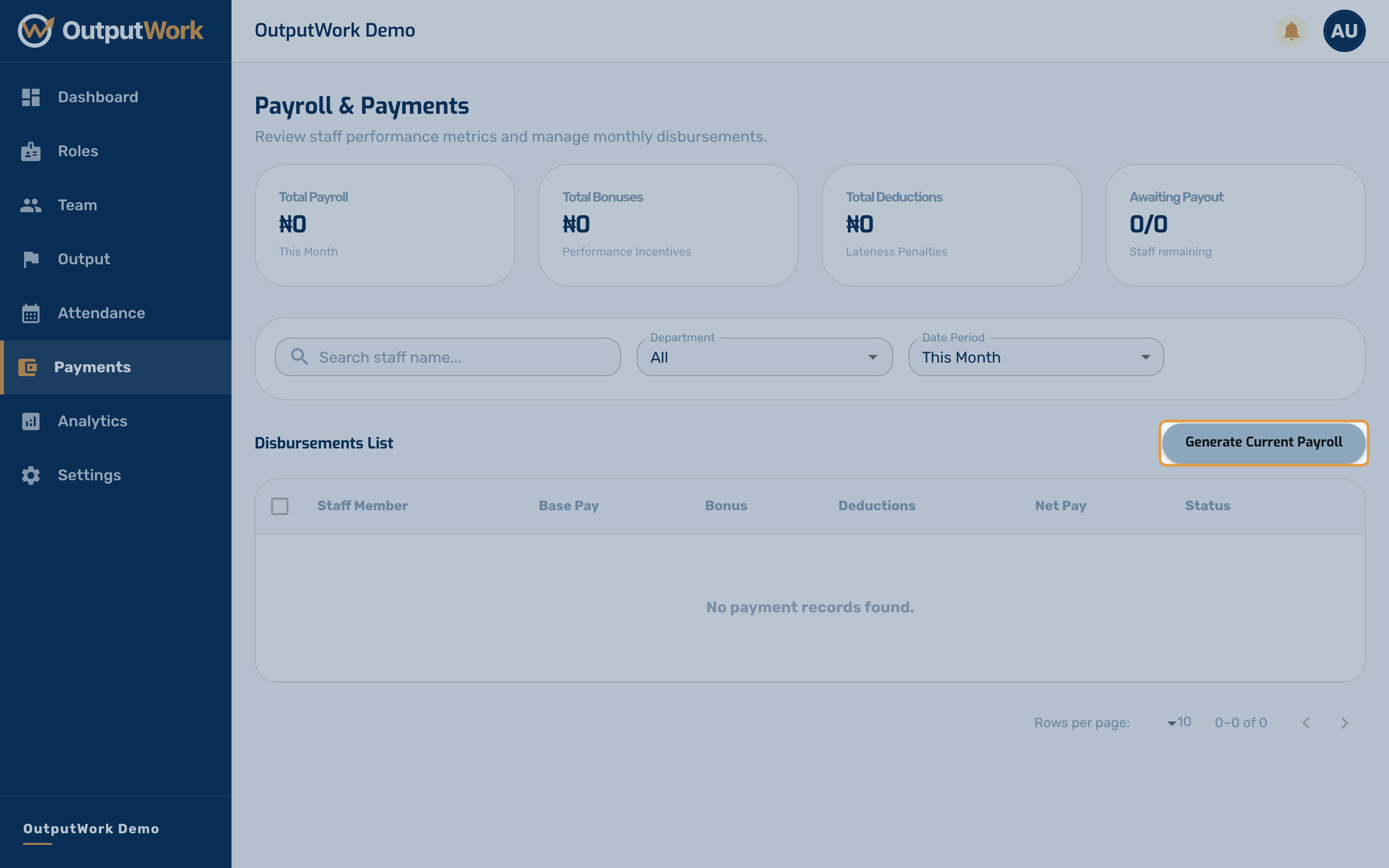Click the Attendance calendar icon

click(x=31, y=313)
